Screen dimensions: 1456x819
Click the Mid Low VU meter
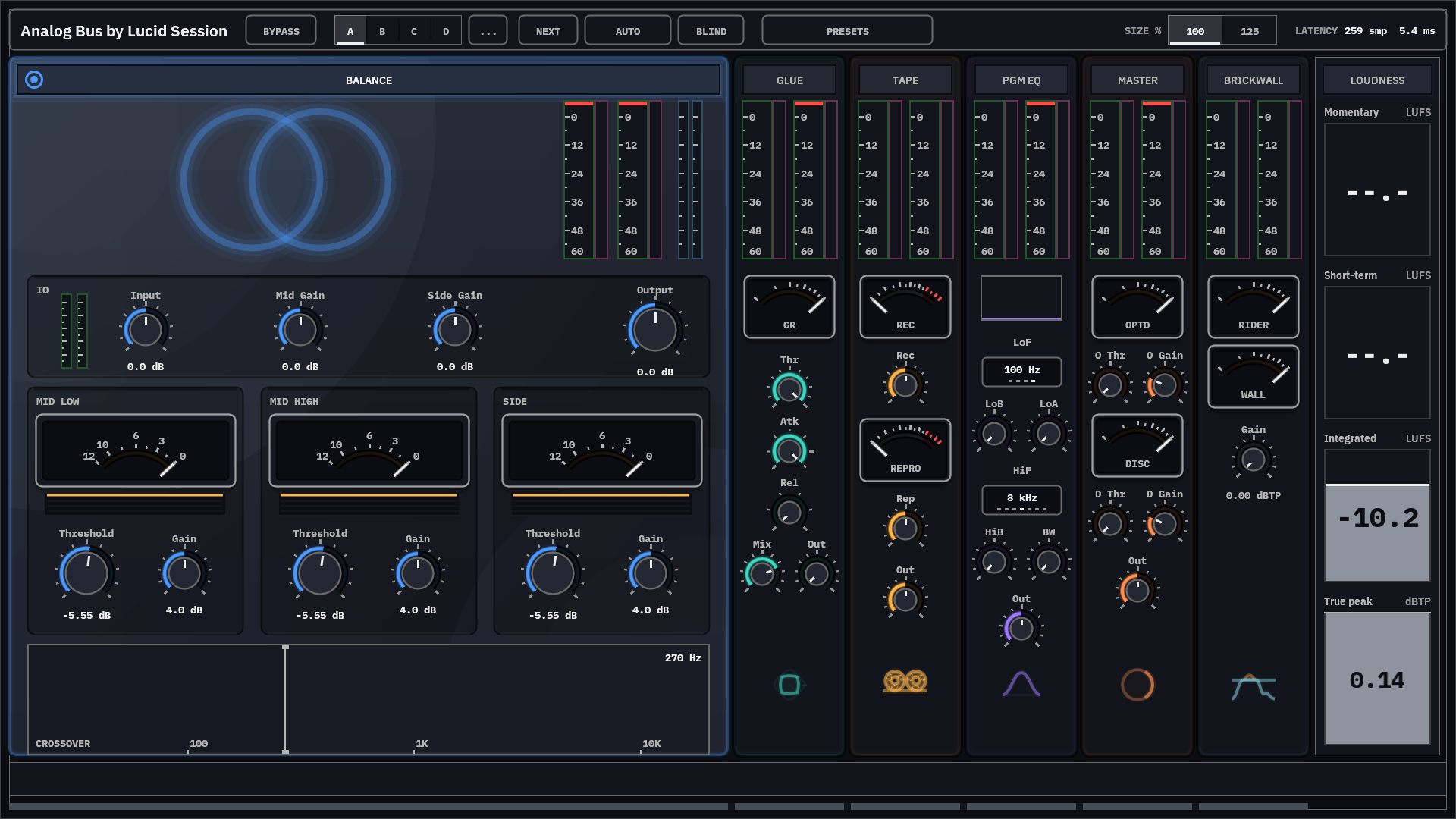point(136,450)
